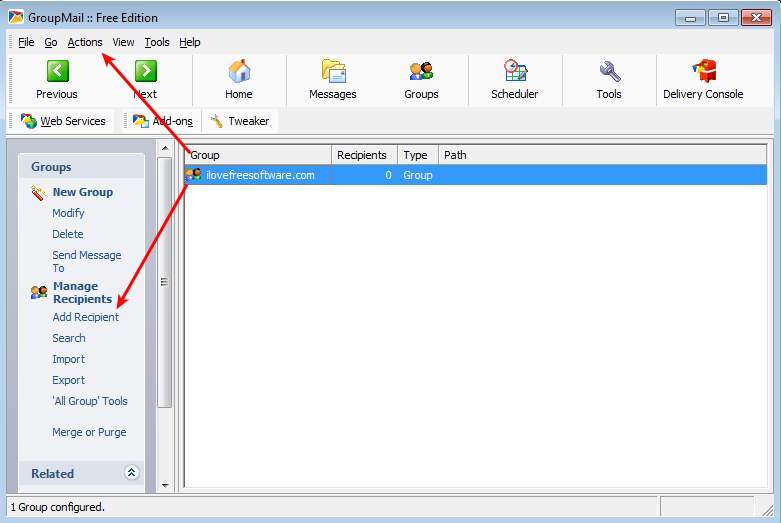Go back with the Previous arrow icon
781x523 pixels.
pyautogui.click(x=57, y=71)
